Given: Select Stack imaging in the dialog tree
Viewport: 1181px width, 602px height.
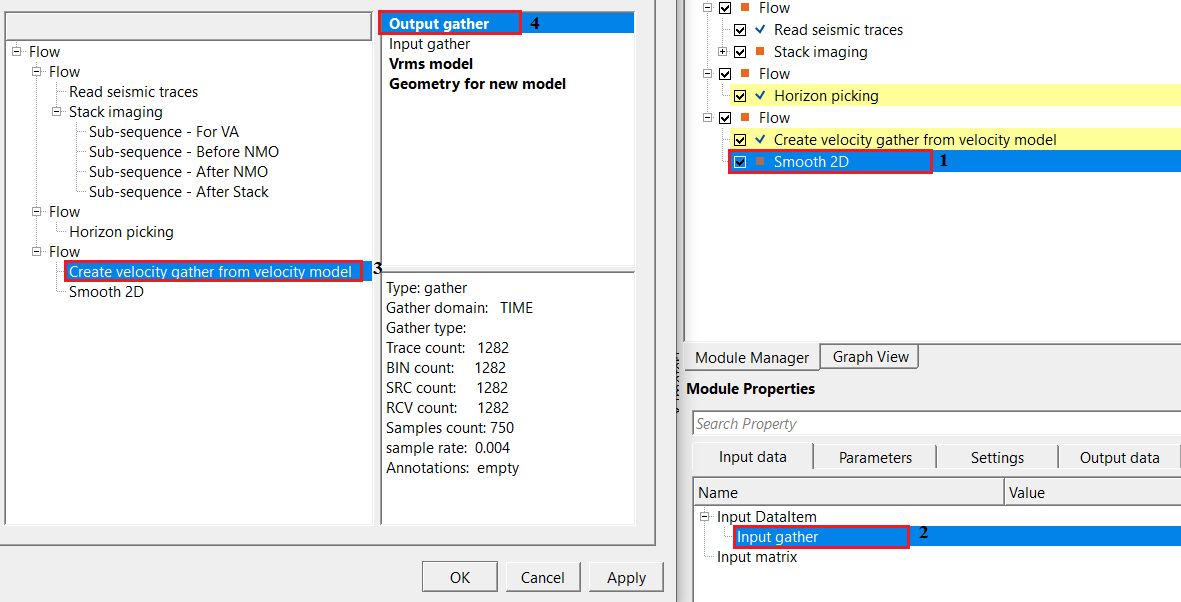Looking at the screenshot, I should point(115,112).
